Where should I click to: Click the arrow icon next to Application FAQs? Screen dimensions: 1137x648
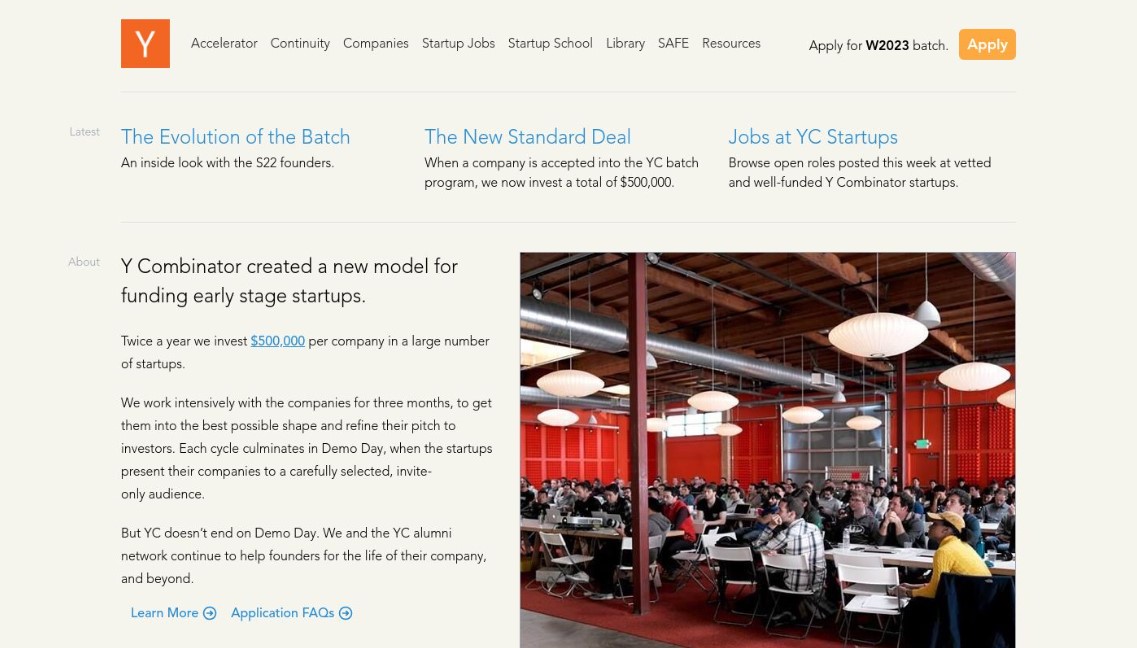345,612
